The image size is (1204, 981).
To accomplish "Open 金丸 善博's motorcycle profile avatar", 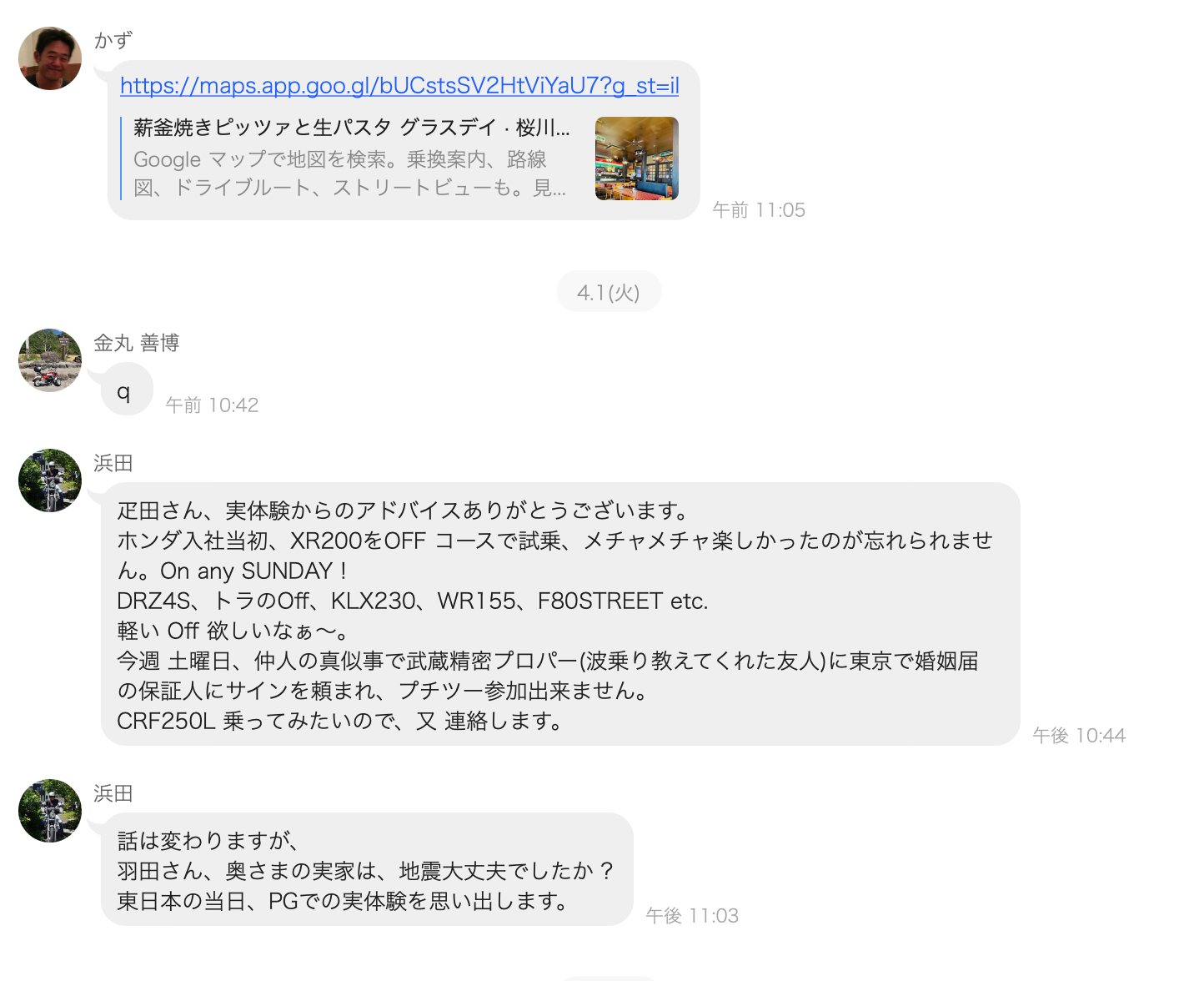I will 50,360.
